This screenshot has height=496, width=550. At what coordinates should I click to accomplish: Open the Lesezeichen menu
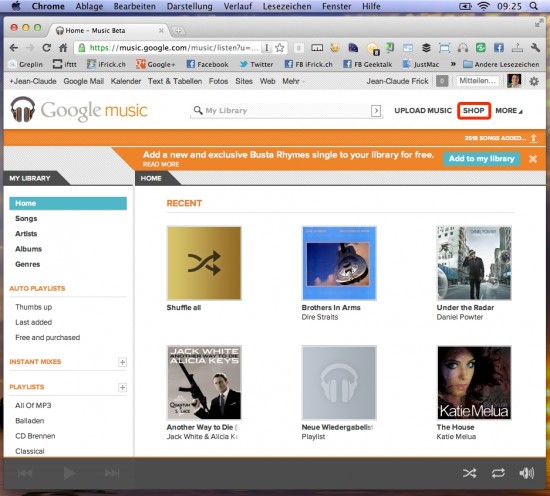(287, 6)
